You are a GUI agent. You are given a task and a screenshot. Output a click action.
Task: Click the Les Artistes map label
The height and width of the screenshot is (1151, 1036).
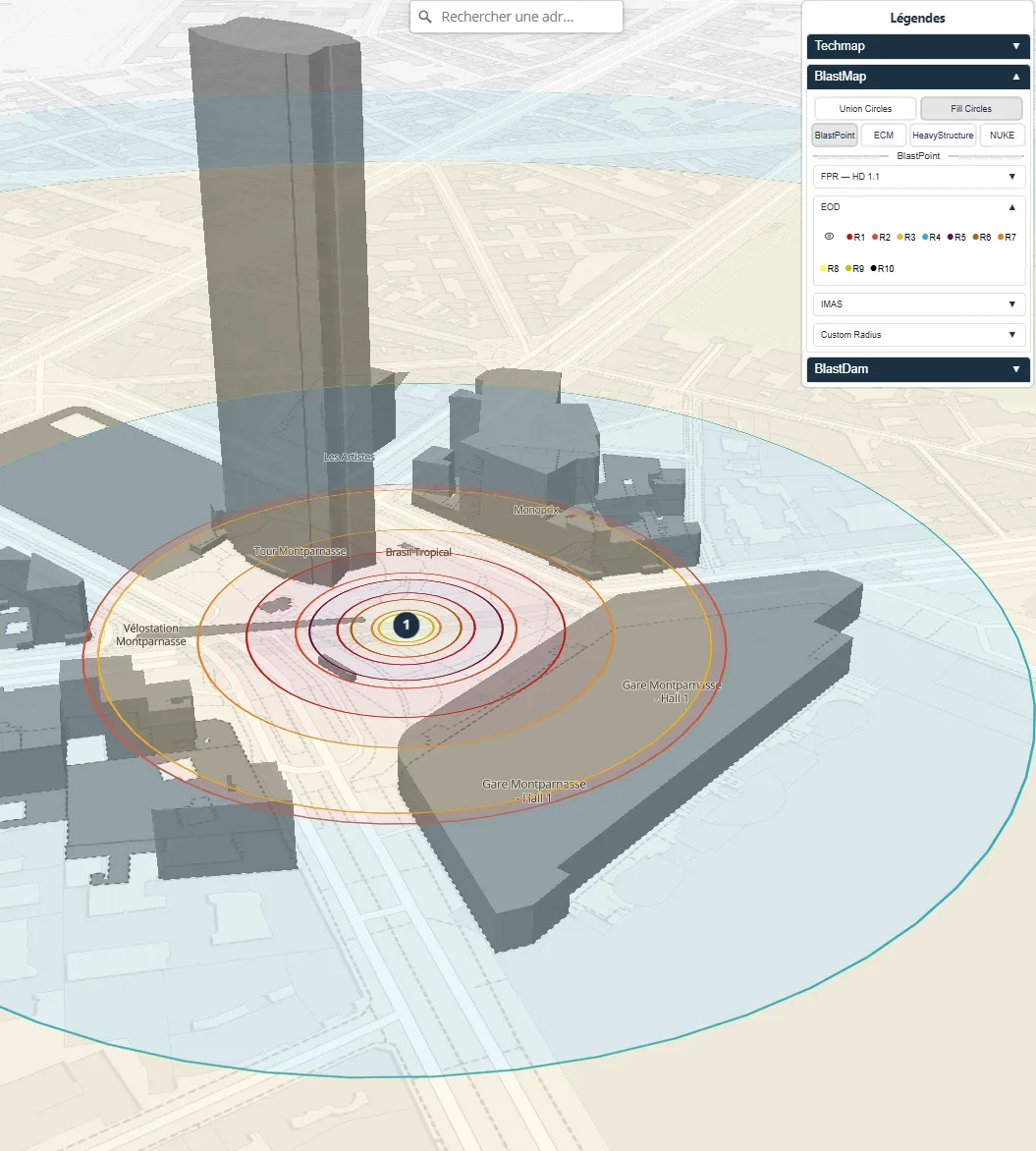tap(349, 457)
